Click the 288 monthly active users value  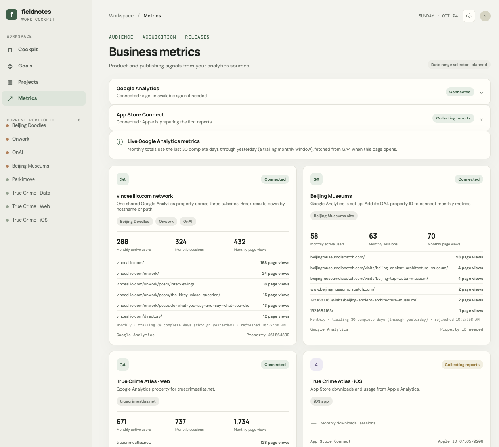tap(123, 241)
